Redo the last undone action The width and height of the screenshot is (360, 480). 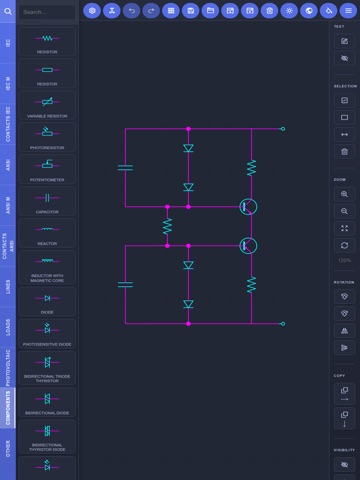[151, 11]
